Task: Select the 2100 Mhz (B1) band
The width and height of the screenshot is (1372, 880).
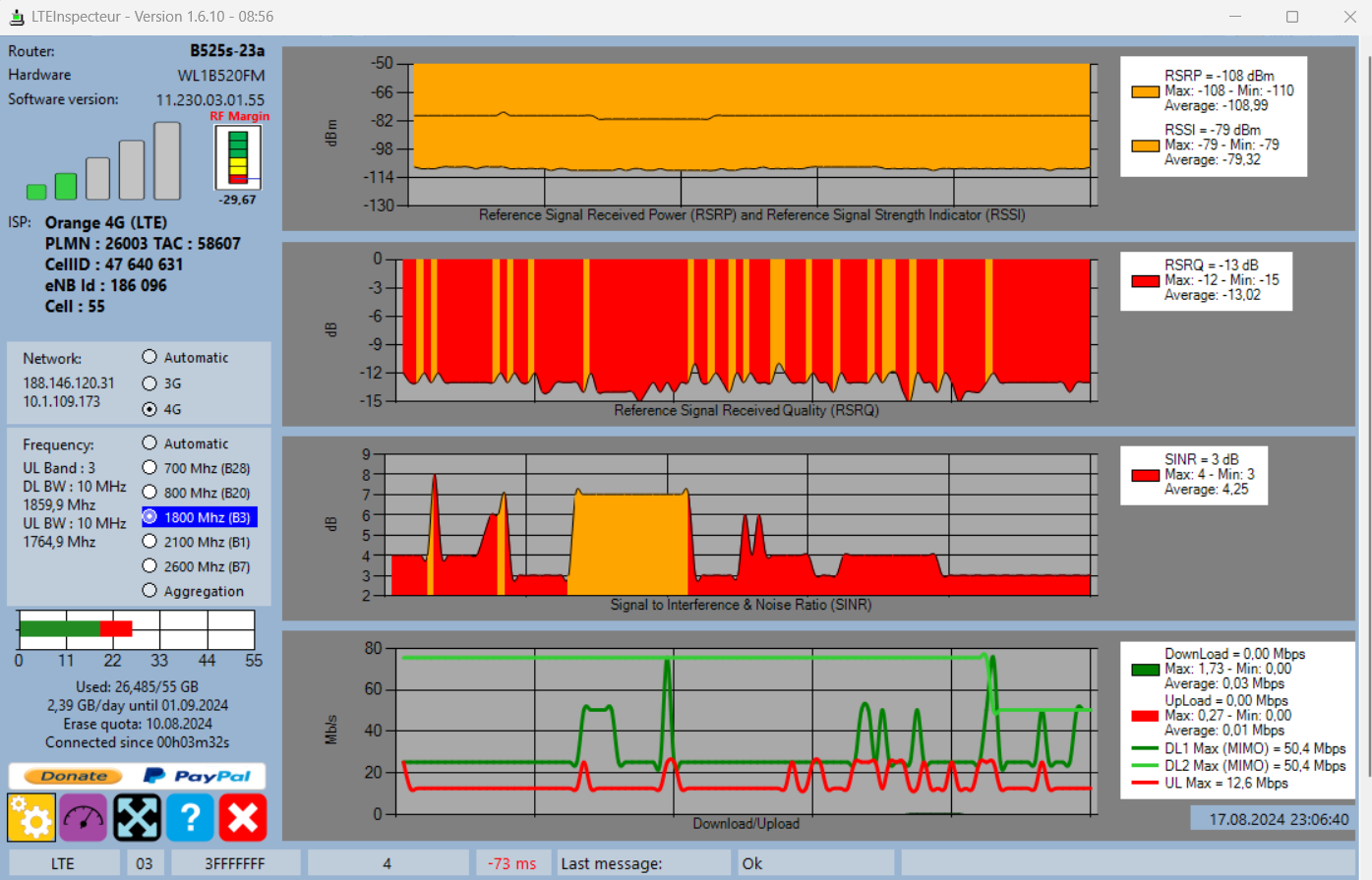Action: click(196, 542)
